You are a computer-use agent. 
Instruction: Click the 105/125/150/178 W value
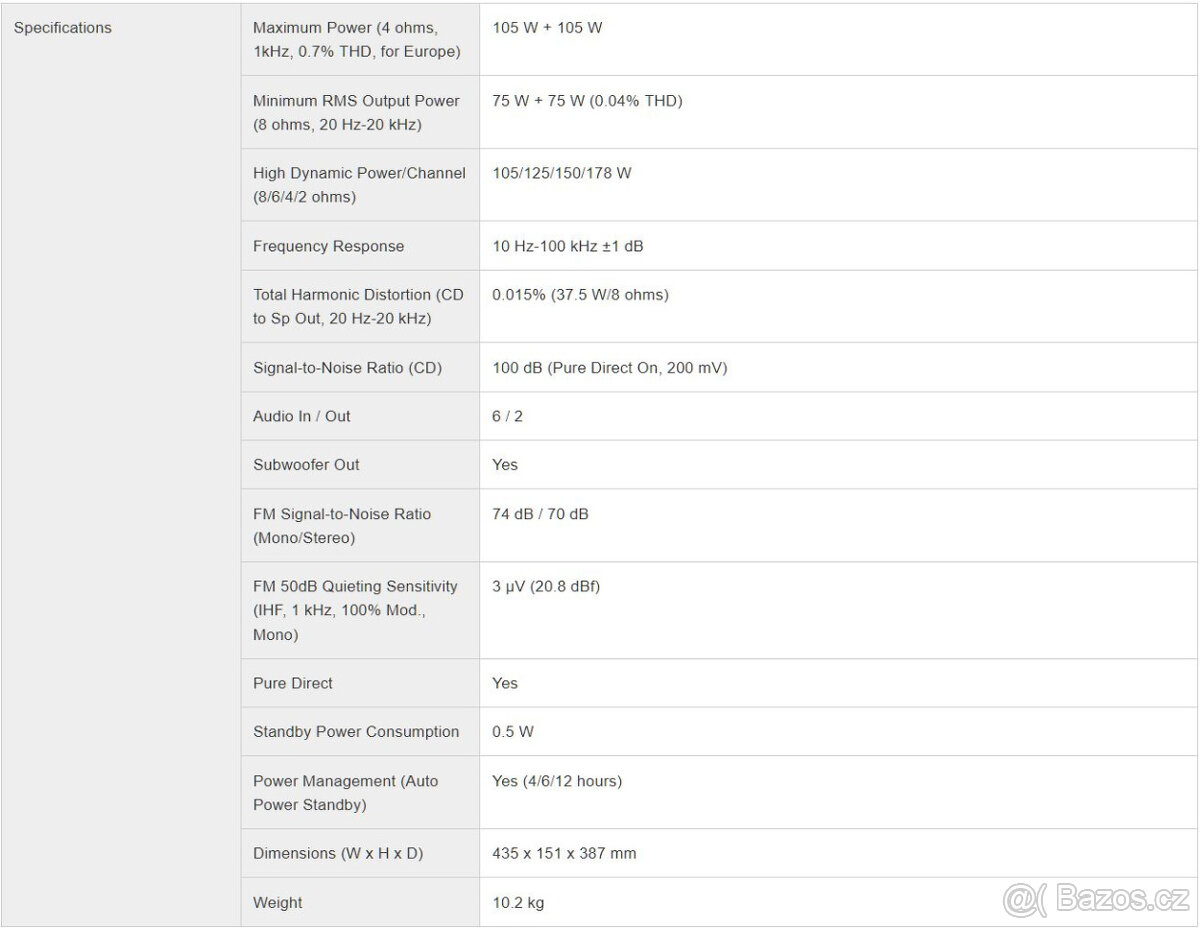562,174
